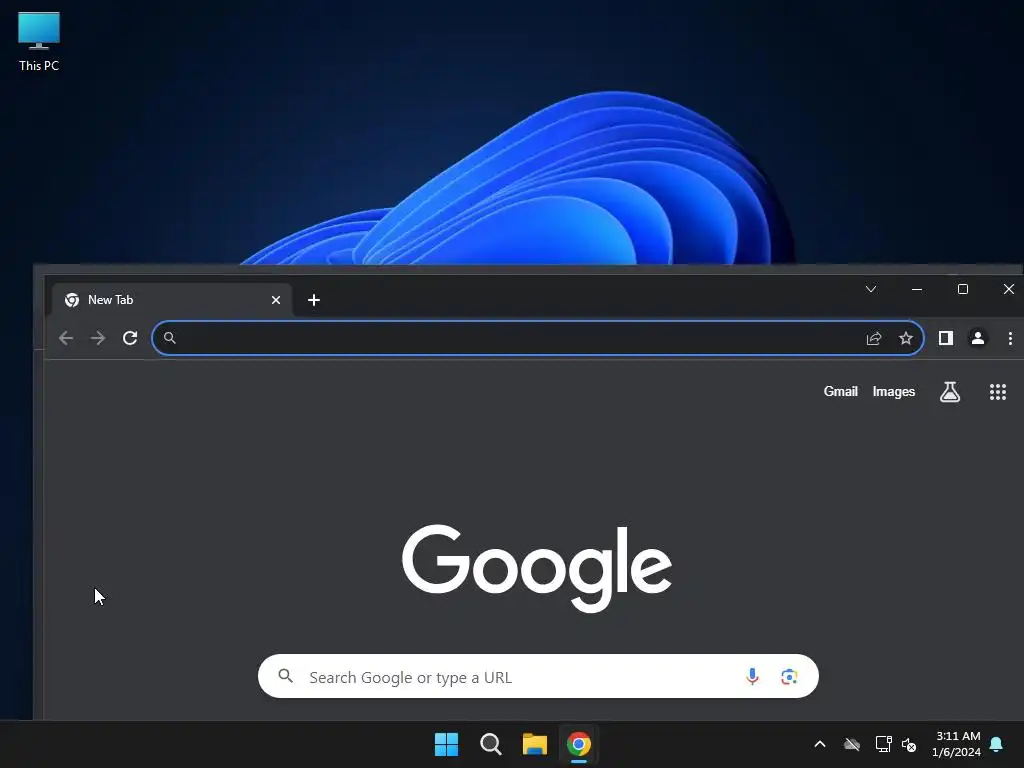Open a new tab with plus button
Viewport: 1024px width, 768px height.
pos(313,300)
